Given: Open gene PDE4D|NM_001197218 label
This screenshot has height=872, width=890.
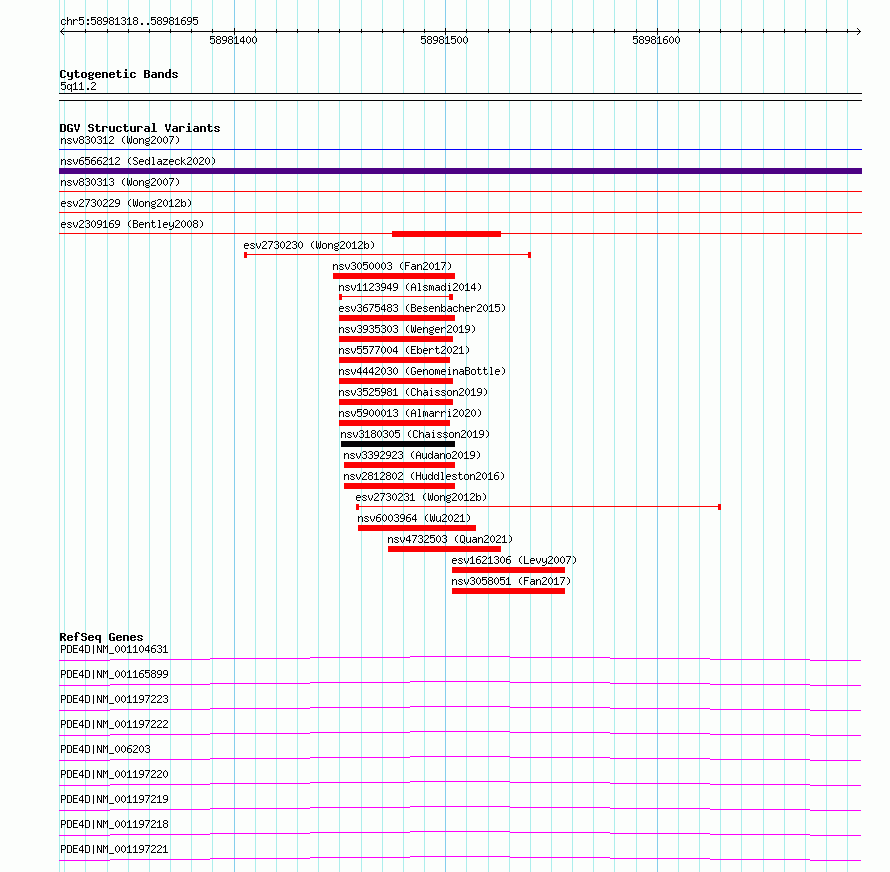Looking at the screenshot, I should [114, 824].
